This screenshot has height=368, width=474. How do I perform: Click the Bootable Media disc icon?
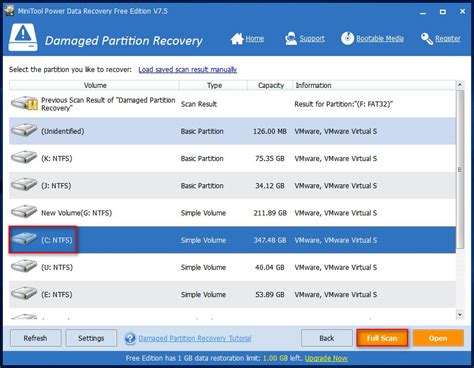pyautogui.click(x=347, y=38)
